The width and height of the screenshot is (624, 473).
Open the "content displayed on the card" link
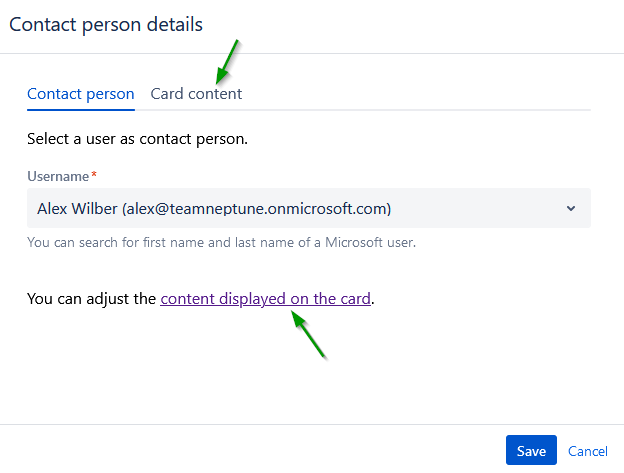tap(265, 298)
